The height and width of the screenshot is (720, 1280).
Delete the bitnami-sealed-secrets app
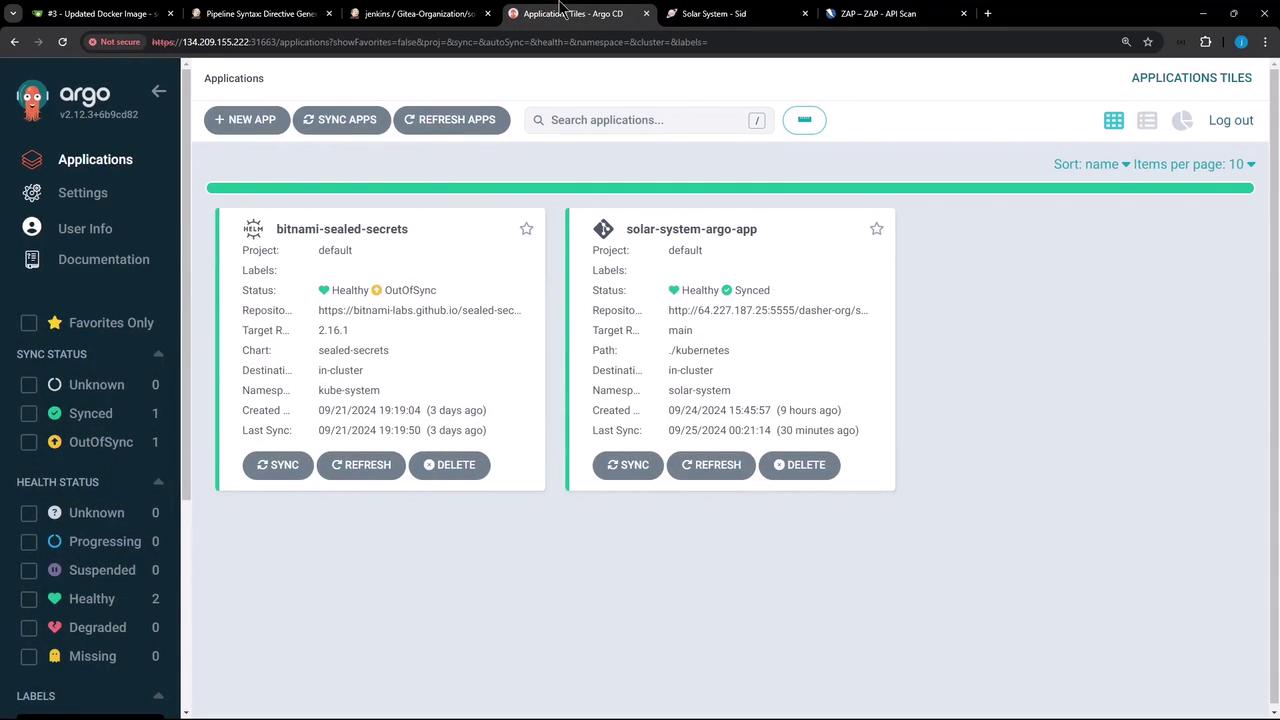click(x=450, y=465)
